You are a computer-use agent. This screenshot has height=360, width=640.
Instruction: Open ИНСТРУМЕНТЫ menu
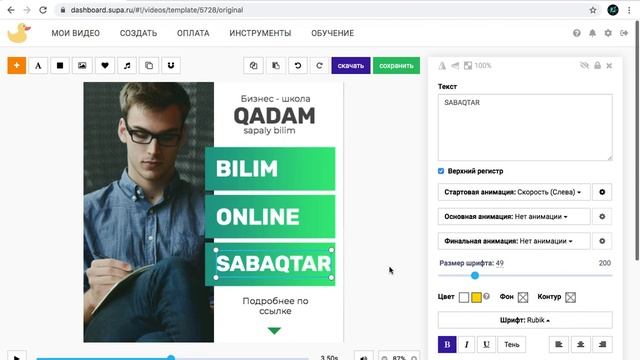click(x=260, y=33)
